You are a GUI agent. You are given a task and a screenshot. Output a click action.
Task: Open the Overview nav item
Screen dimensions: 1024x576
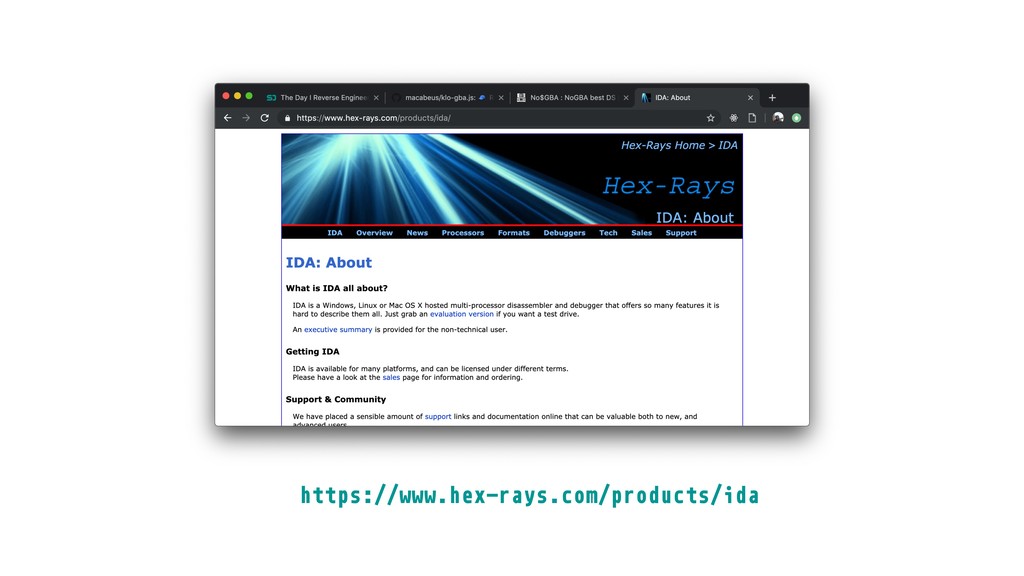click(374, 233)
